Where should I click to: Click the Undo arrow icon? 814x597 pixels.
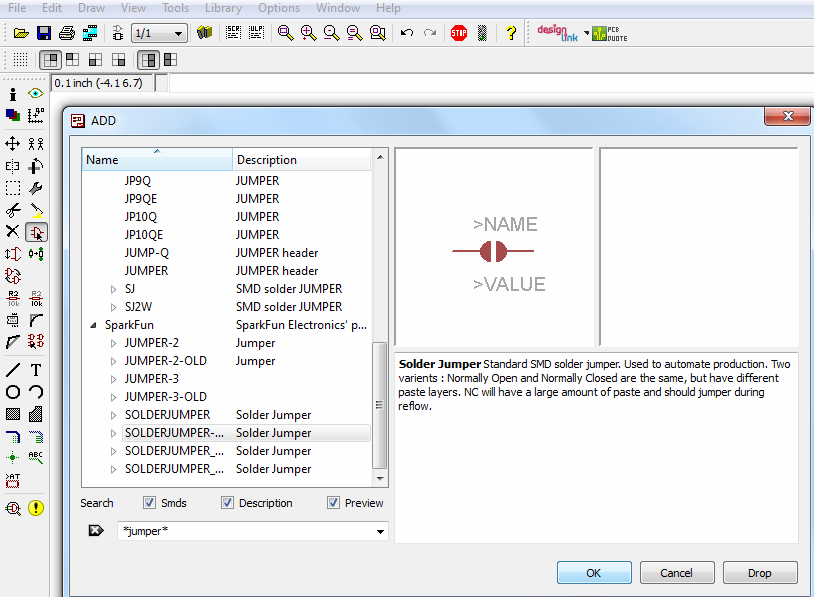coord(406,33)
